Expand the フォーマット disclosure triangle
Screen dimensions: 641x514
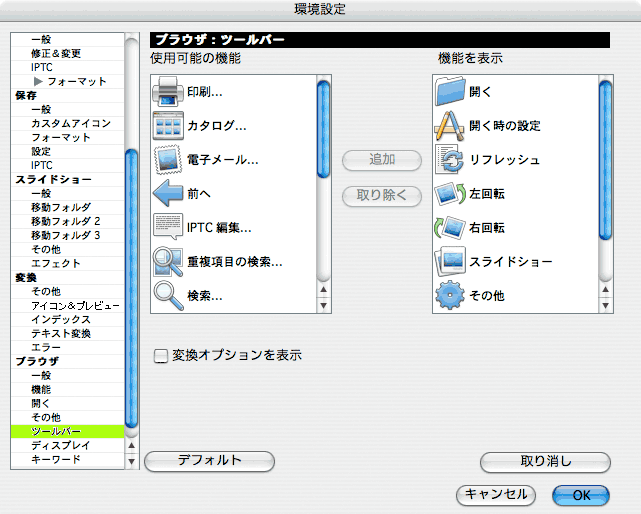pyautogui.click(x=38, y=81)
